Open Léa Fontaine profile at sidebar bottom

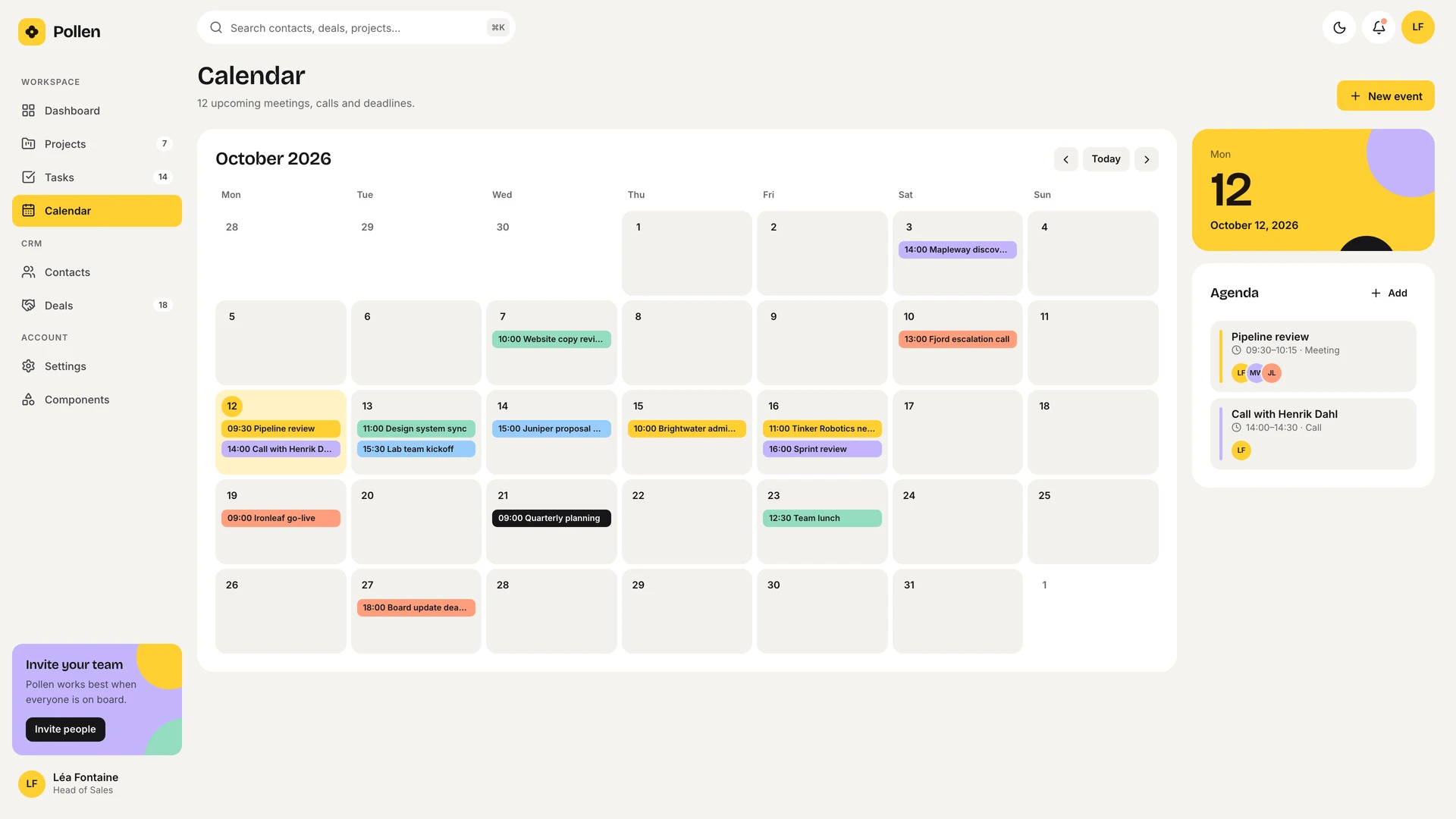pyautogui.click(x=97, y=783)
